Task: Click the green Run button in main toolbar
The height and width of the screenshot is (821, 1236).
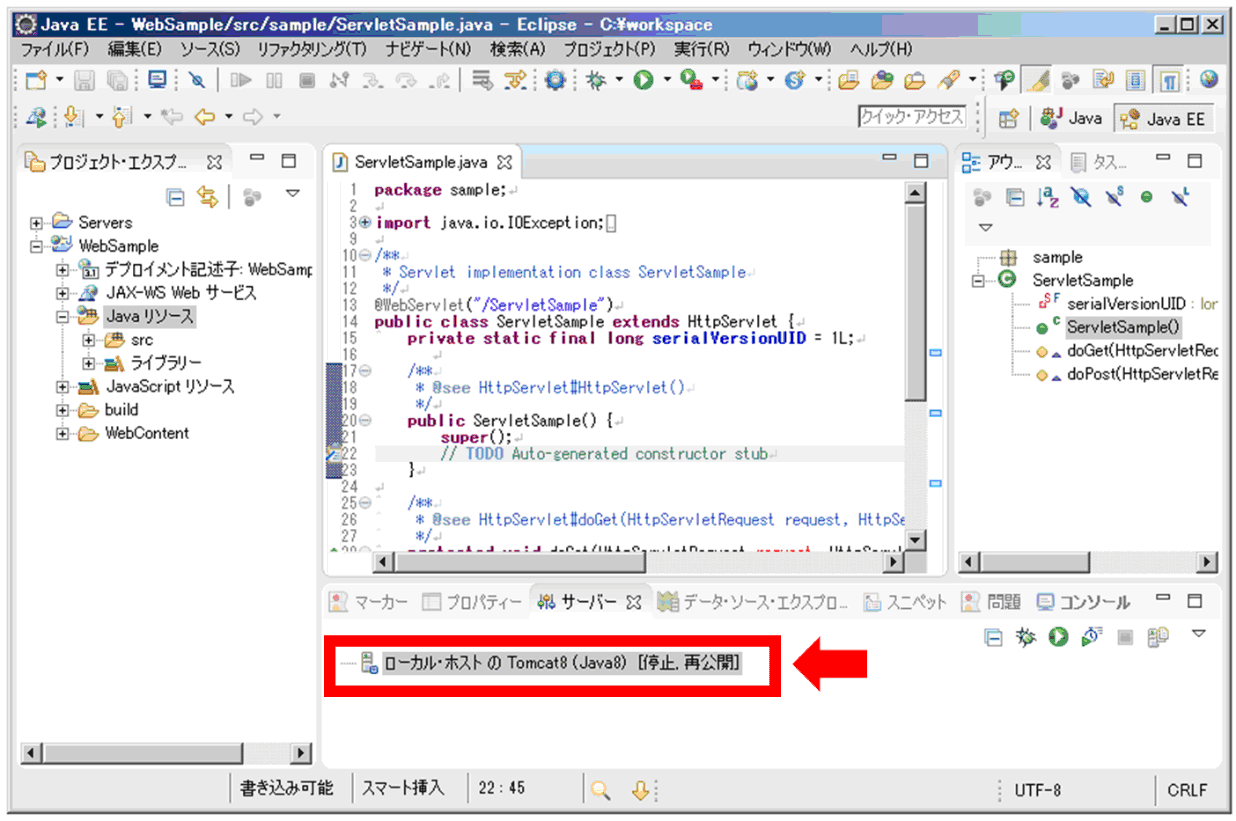Action: tap(643, 80)
